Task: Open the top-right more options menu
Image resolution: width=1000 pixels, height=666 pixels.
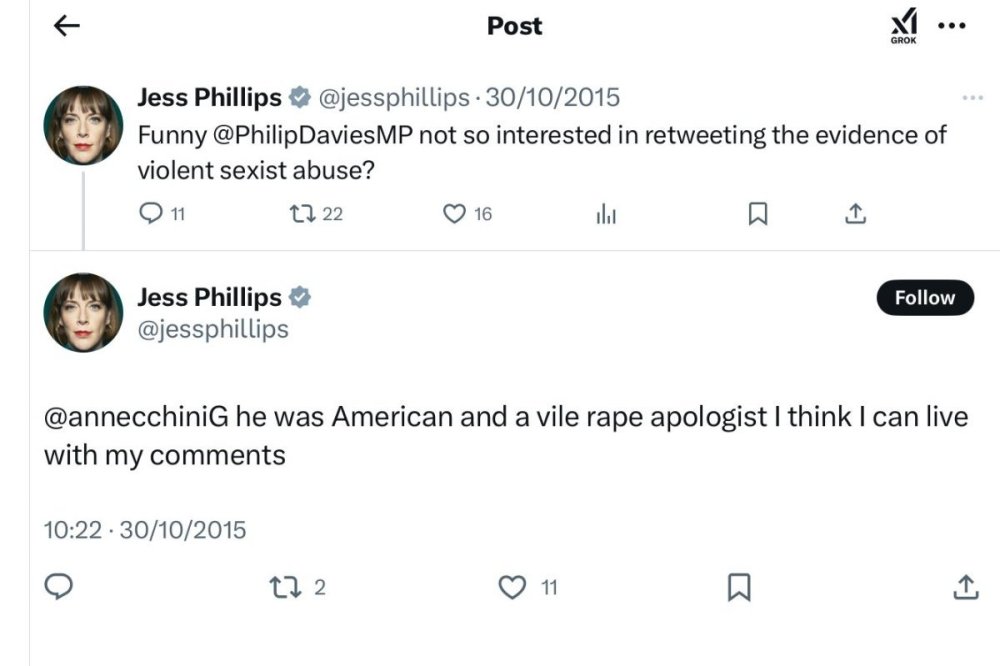Action: (x=951, y=26)
